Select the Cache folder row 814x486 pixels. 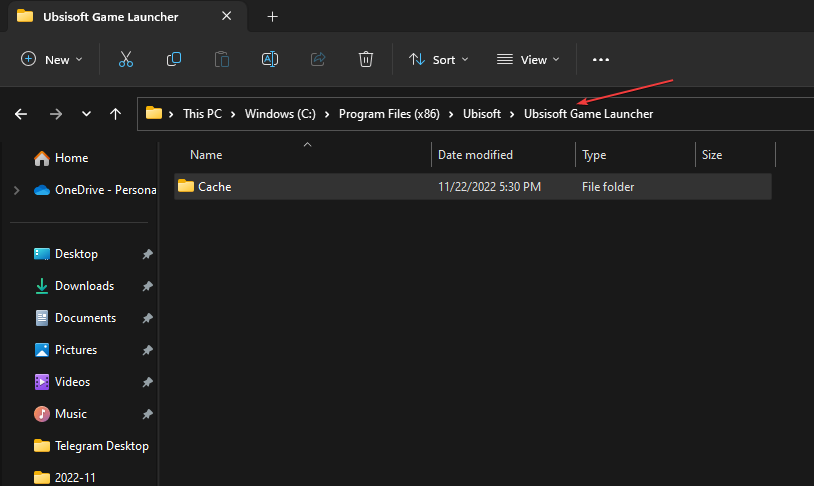473,186
